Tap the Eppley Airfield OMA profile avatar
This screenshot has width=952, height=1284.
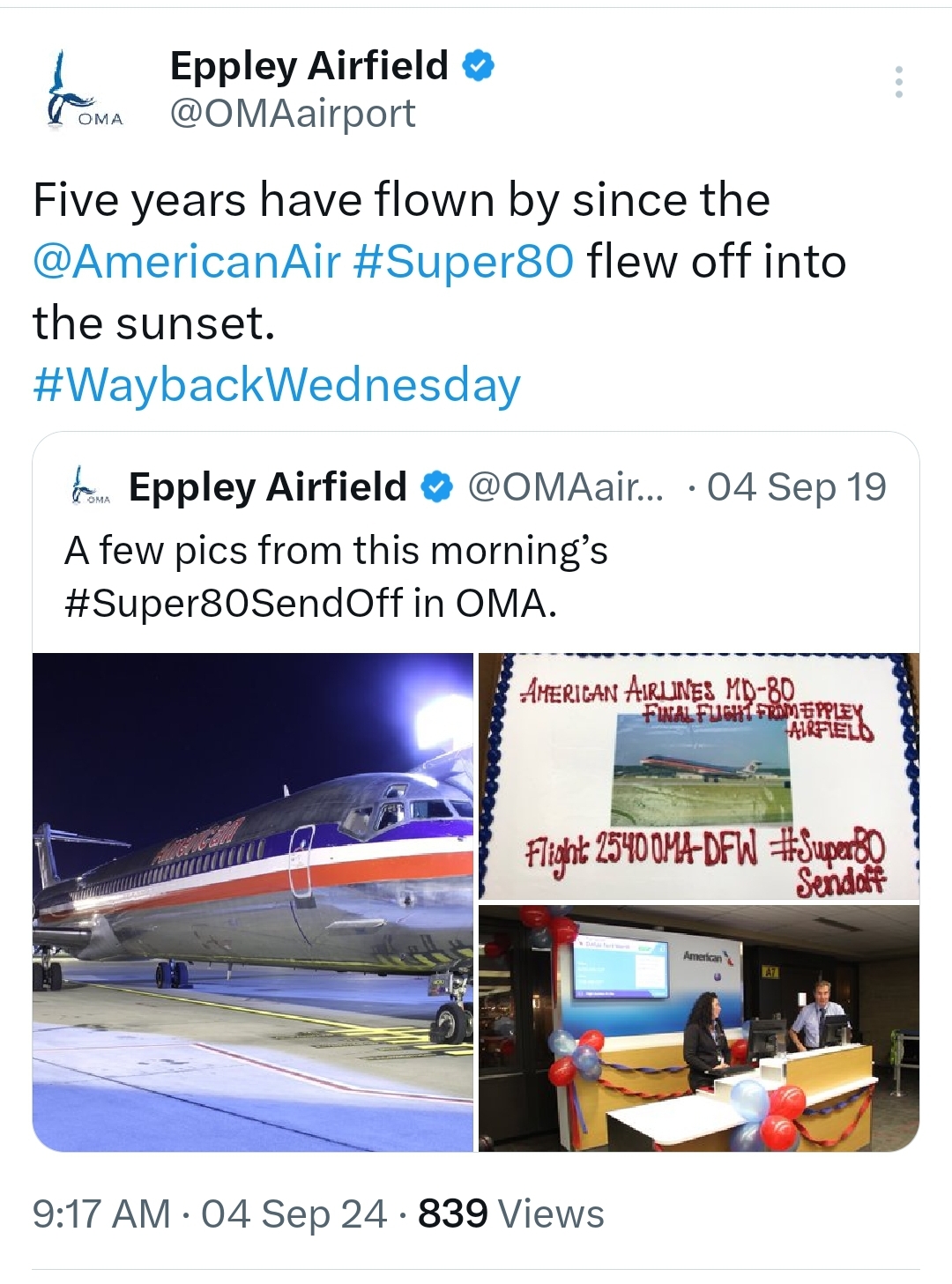point(86,90)
